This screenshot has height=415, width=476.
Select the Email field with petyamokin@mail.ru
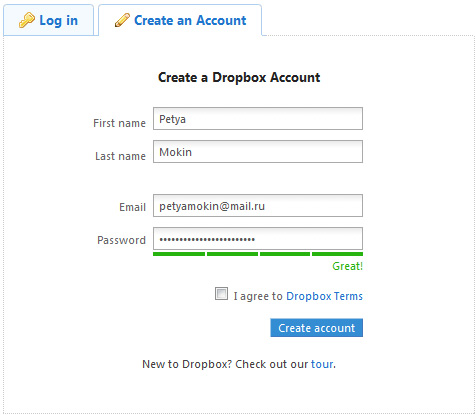[258, 206]
